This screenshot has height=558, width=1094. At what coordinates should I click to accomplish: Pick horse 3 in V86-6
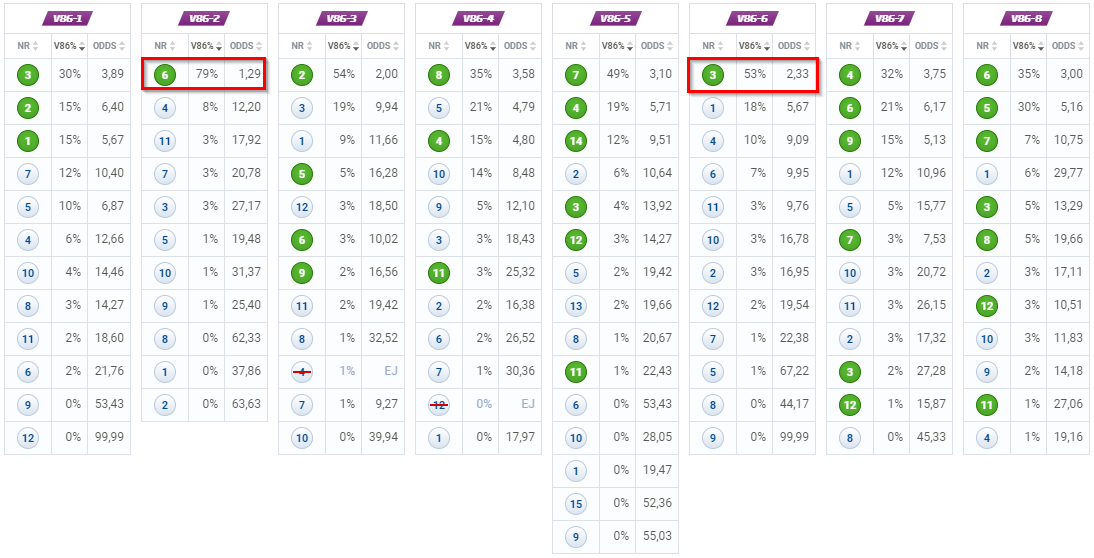click(712, 74)
